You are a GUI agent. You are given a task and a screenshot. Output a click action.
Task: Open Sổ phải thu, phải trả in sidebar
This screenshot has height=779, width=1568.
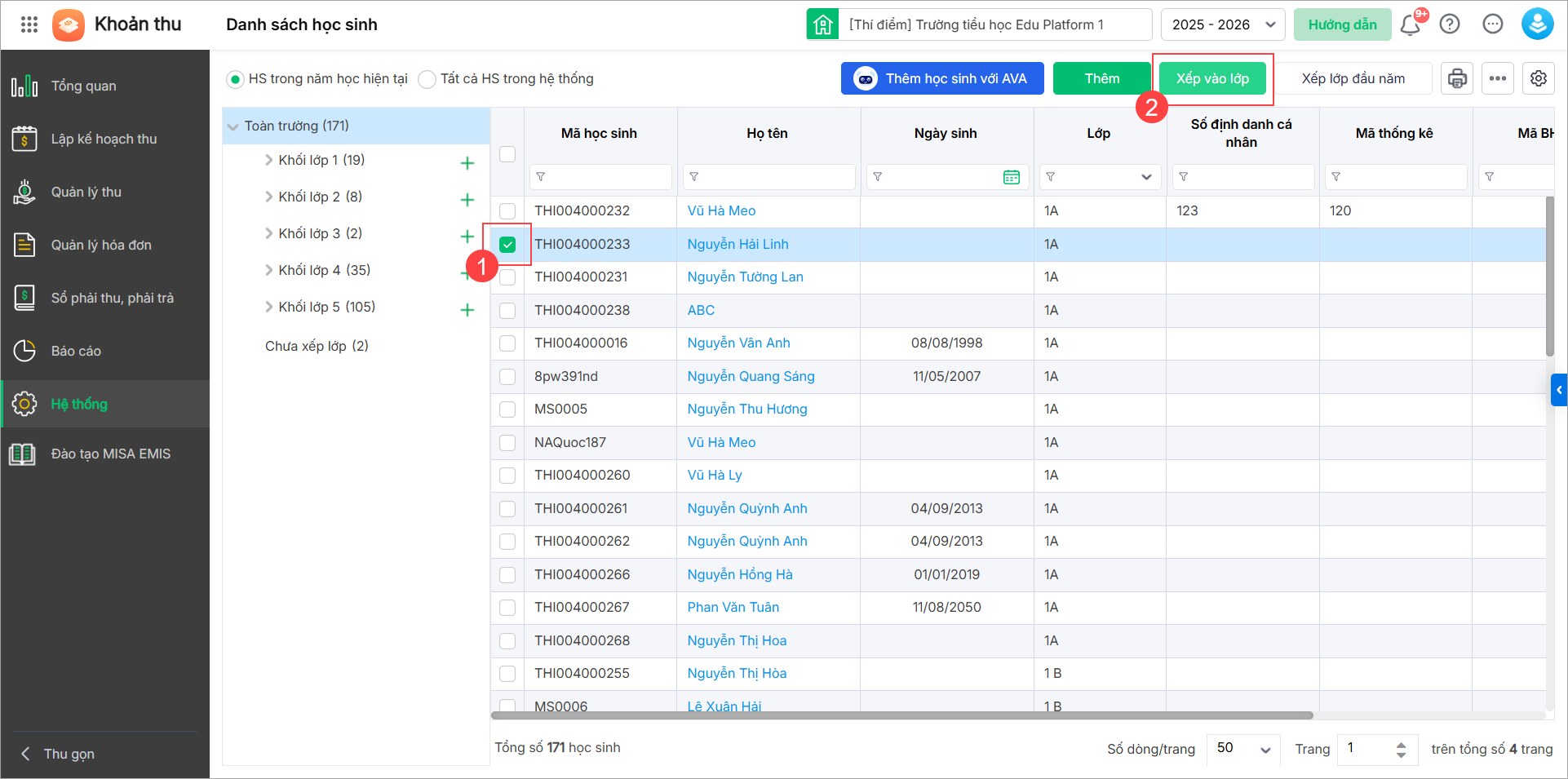click(x=105, y=298)
